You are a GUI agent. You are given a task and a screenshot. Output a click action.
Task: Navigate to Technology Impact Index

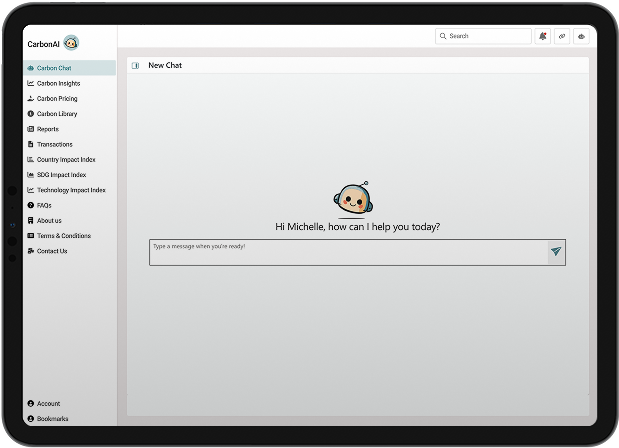coord(70,190)
